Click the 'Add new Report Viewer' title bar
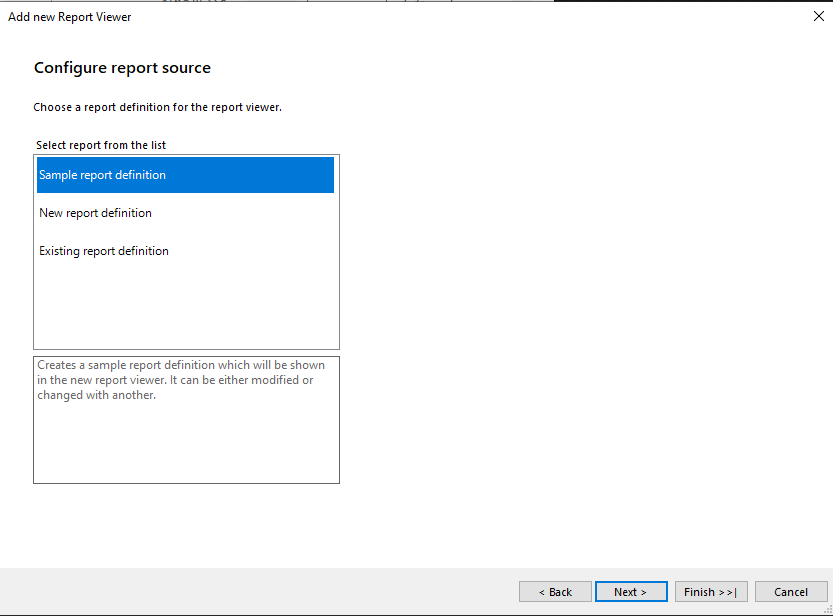This screenshot has width=833, height=616. pos(70,16)
